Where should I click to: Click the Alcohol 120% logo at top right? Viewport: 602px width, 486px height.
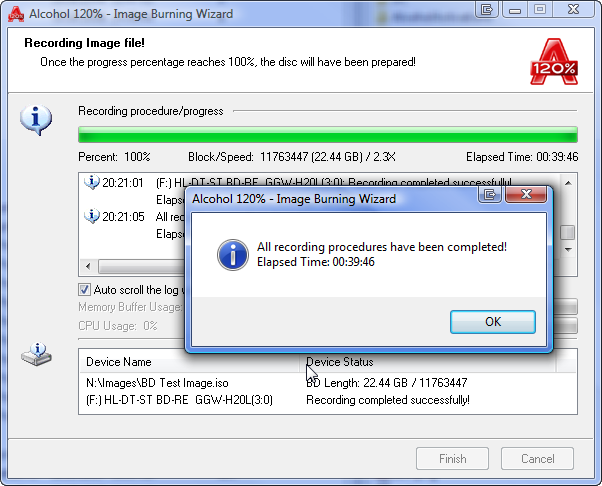(554, 61)
